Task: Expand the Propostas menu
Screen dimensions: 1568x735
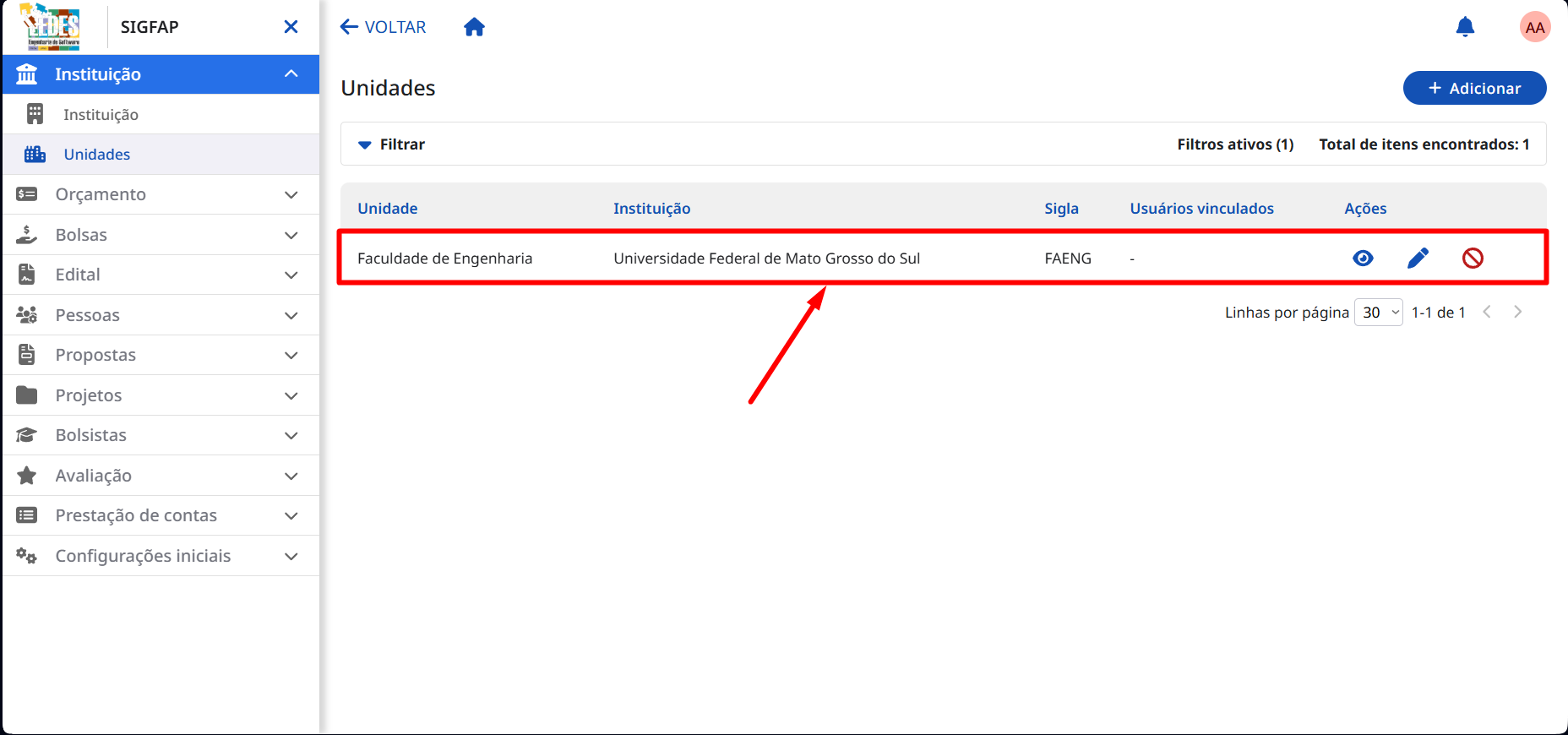Action: 291,356
